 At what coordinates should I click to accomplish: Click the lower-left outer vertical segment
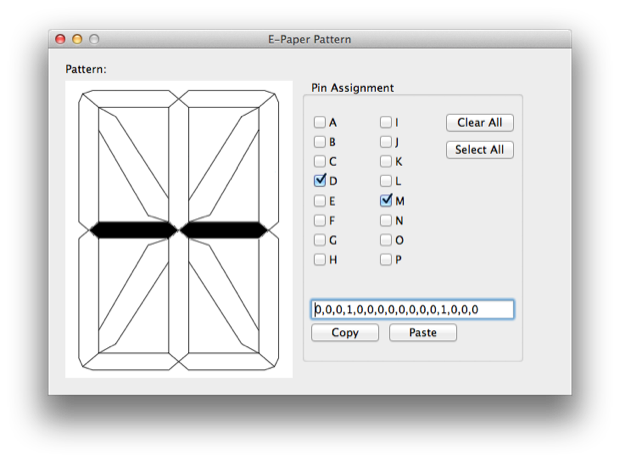(x=89, y=297)
